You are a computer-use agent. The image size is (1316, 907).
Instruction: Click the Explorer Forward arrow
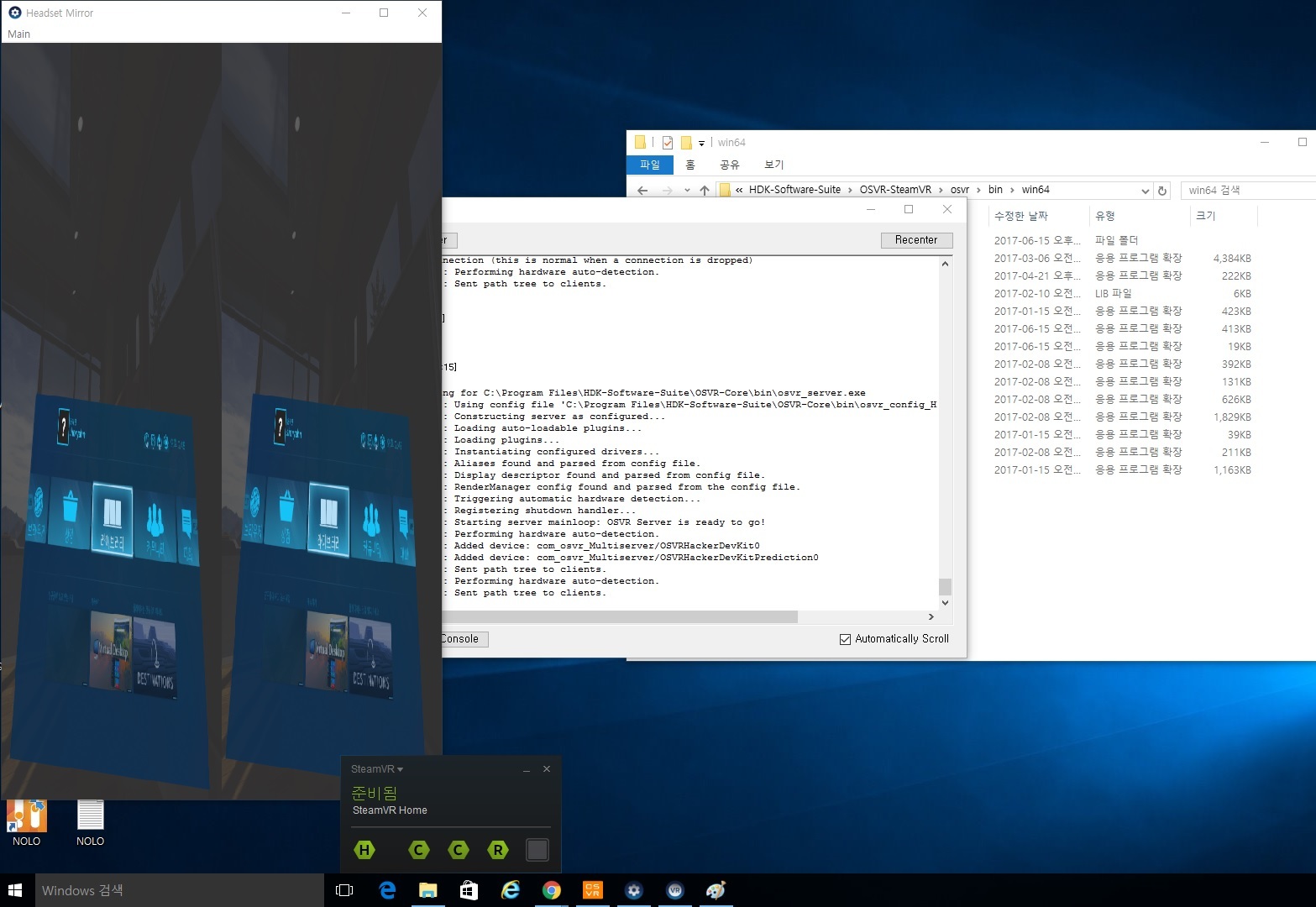point(668,191)
